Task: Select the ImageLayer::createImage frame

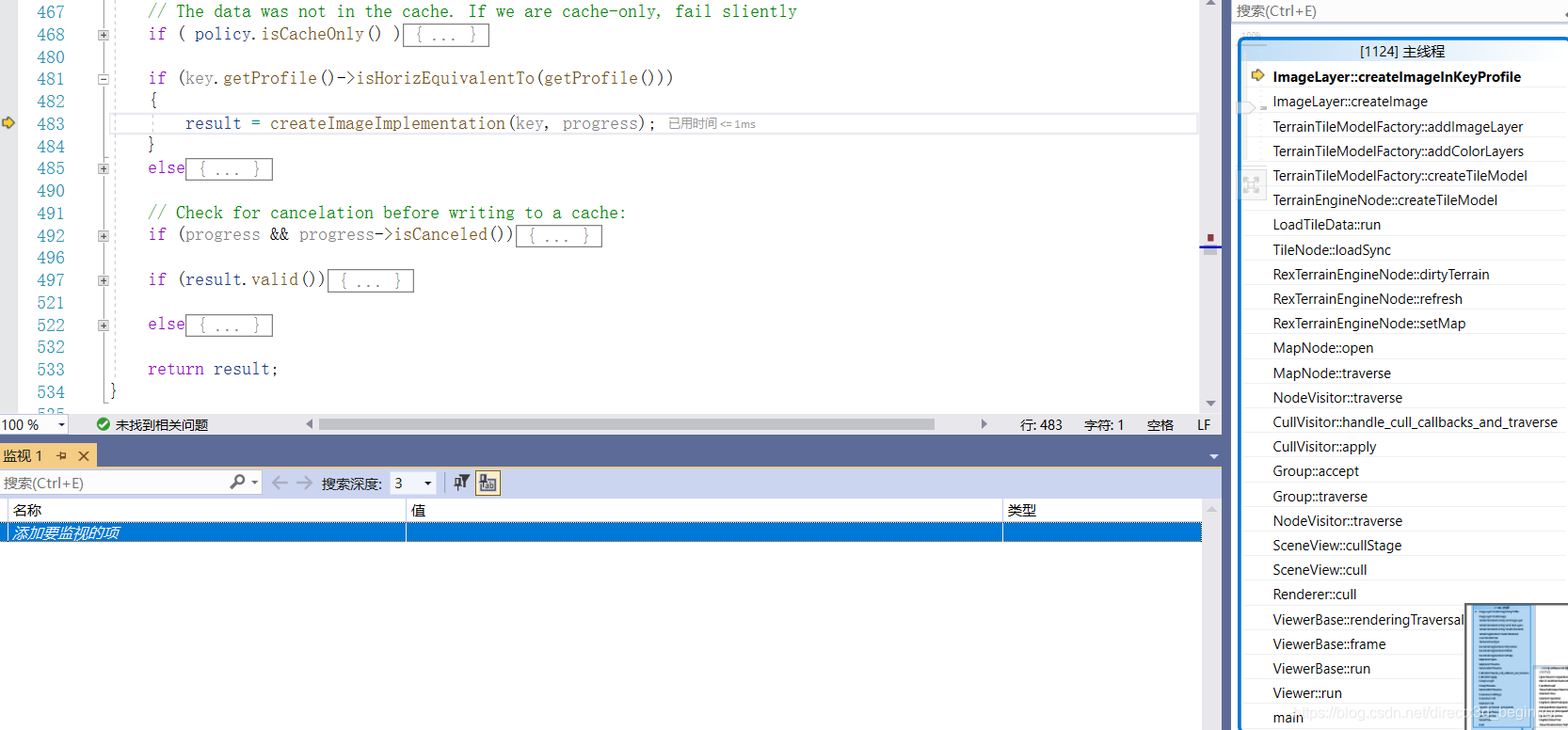Action: 1351,102
